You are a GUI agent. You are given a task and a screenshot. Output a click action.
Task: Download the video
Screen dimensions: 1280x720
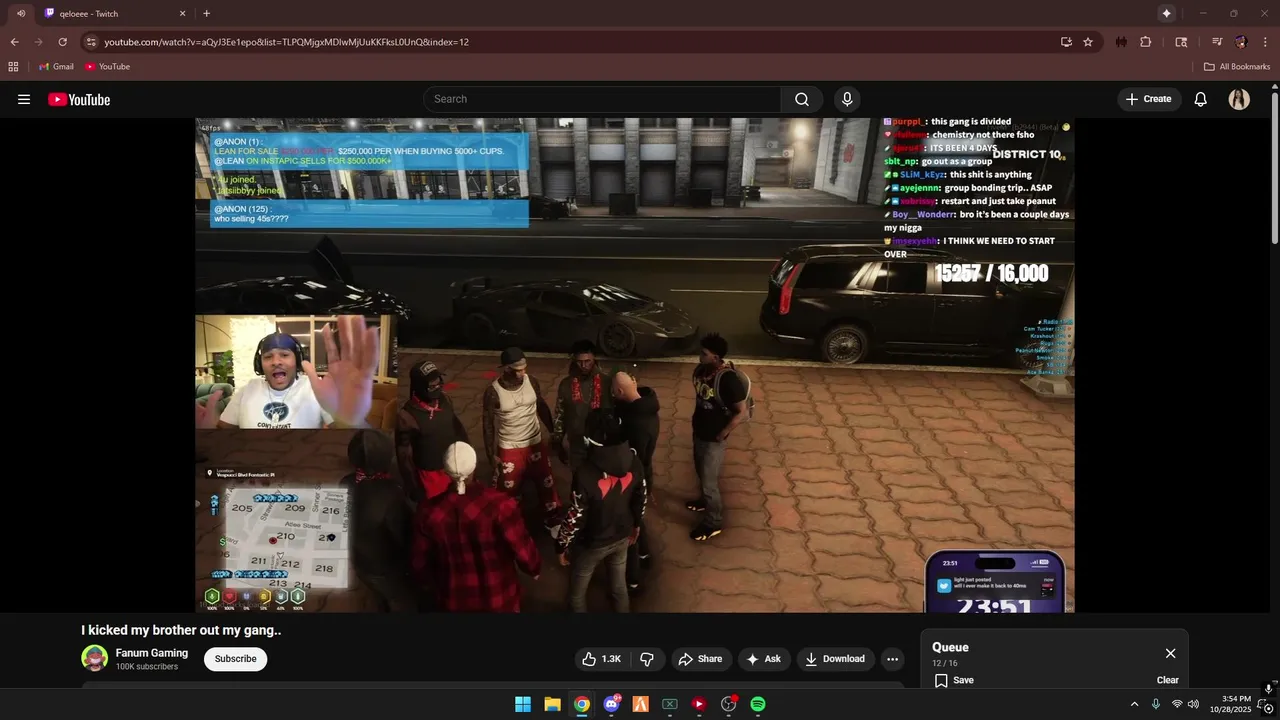point(835,659)
